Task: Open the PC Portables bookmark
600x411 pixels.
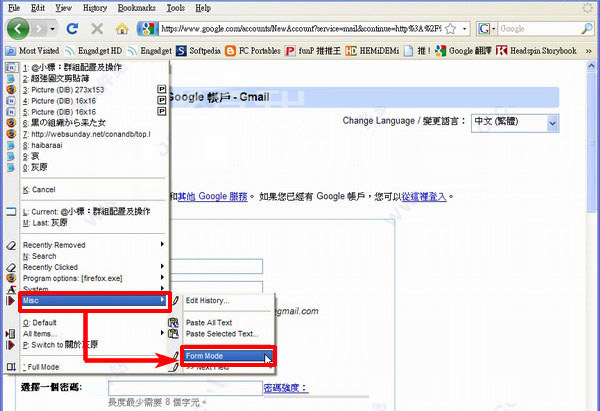Action: point(253,51)
